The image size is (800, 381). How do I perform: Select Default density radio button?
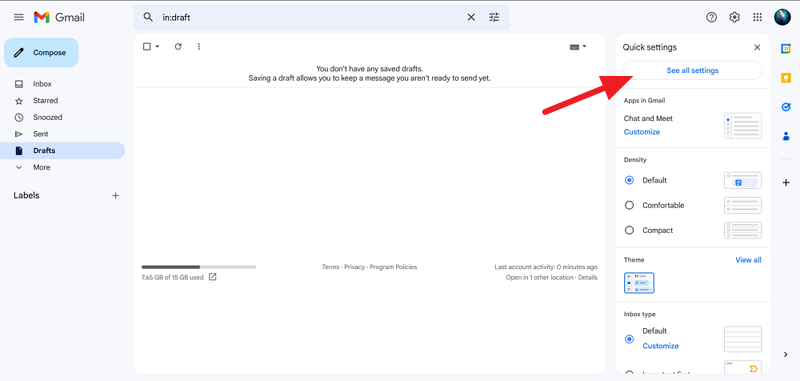(x=629, y=180)
